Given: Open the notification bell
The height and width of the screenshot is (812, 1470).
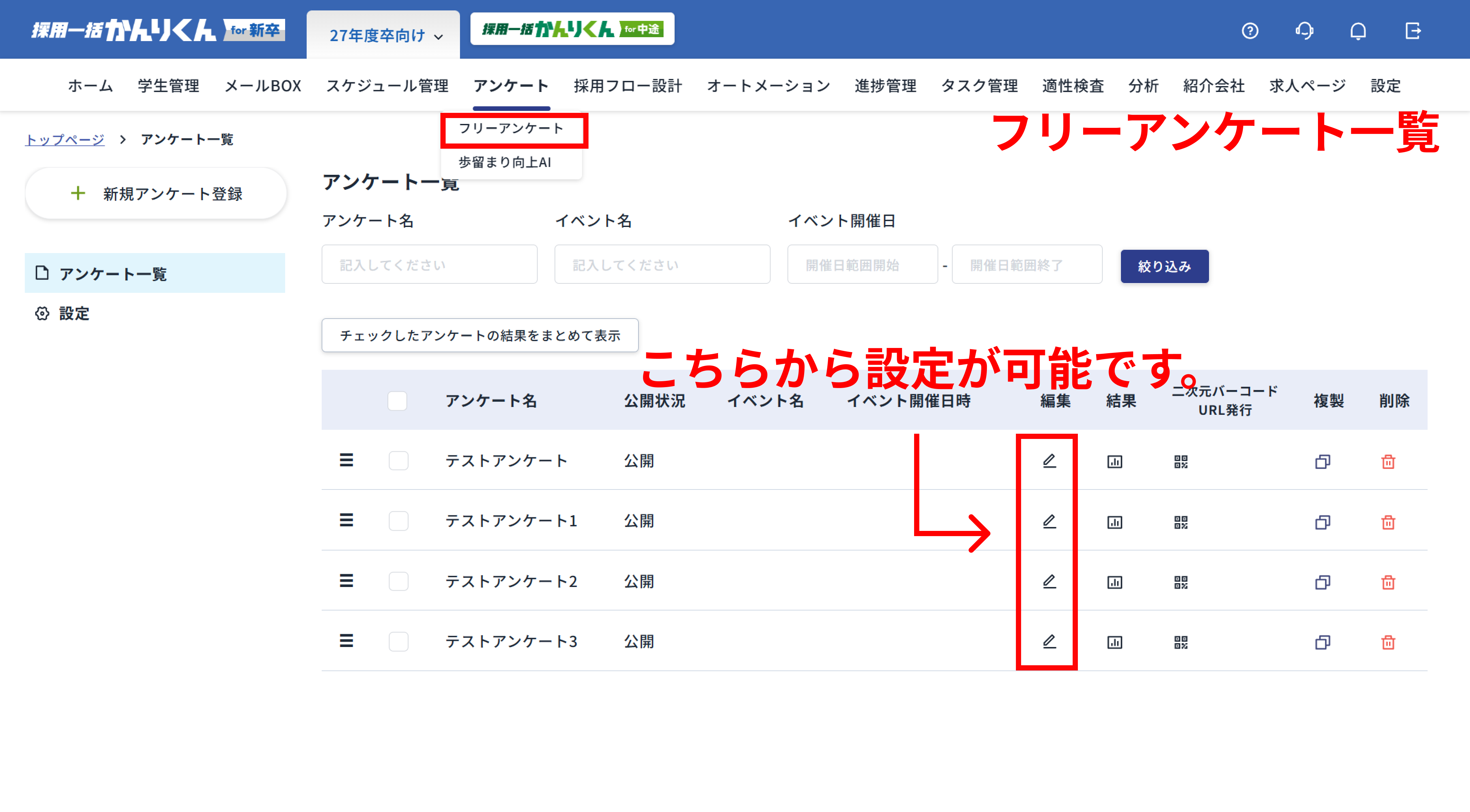Looking at the screenshot, I should (x=1357, y=30).
